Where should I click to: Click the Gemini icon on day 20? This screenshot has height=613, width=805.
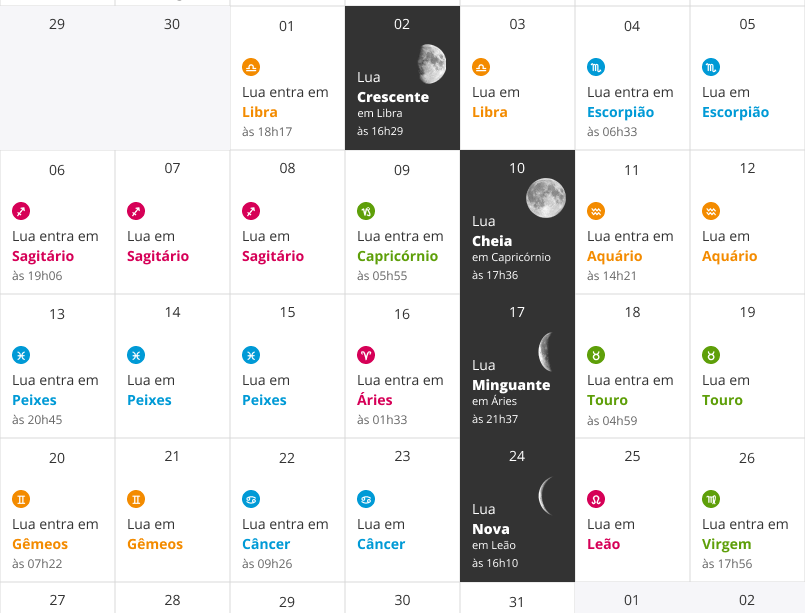pos(21,499)
